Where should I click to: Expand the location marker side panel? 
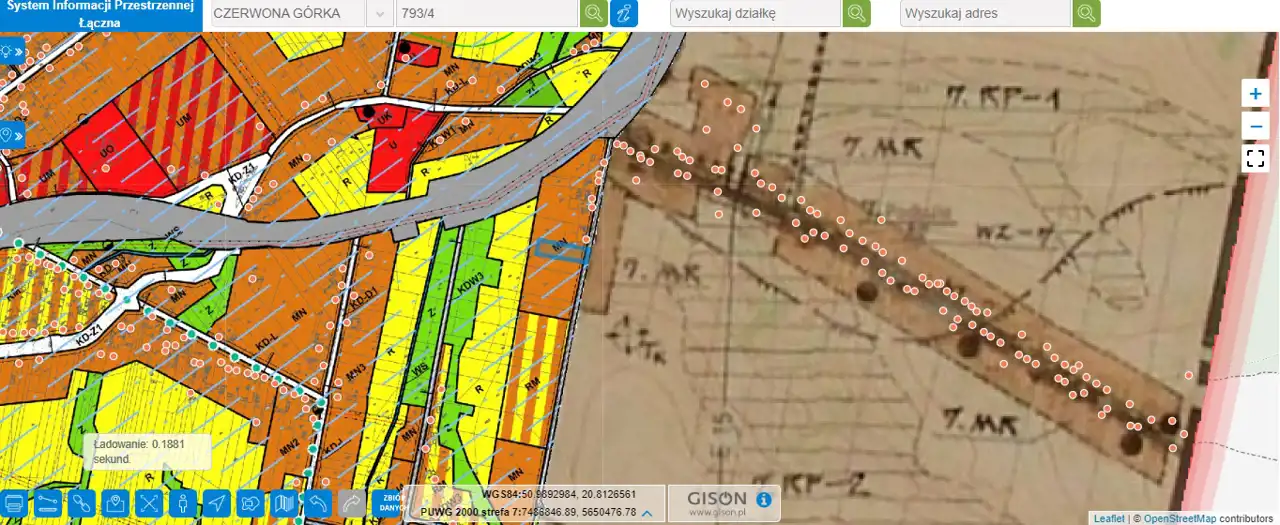coord(11,135)
